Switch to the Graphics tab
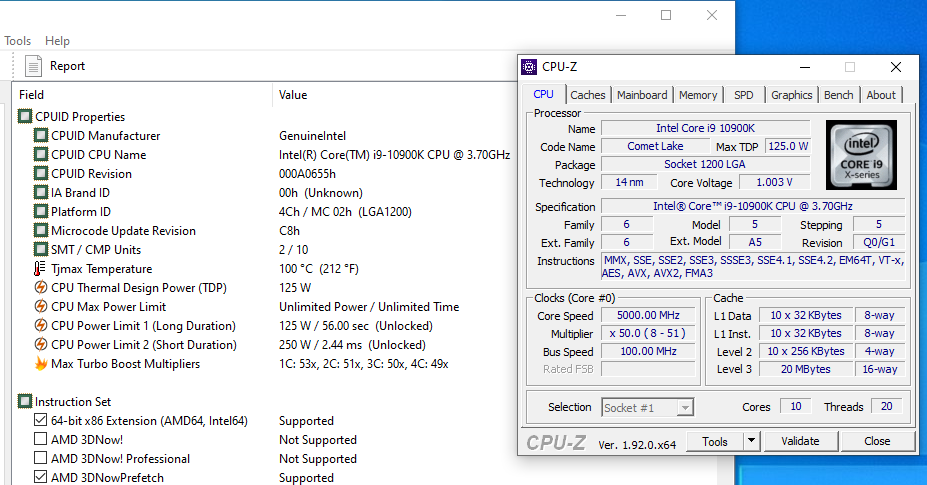 pos(792,95)
